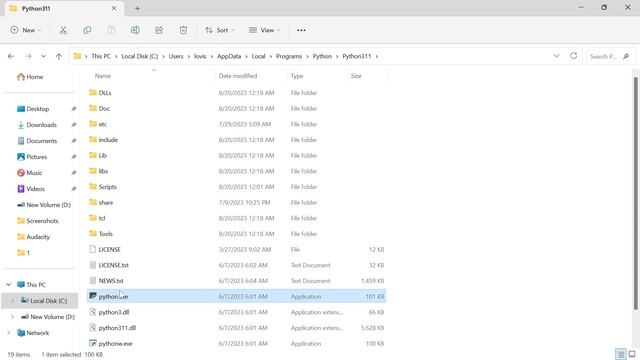Click the Rename icon in toolbar
Image resolution: width=640 pixels, height=360 pixels.
click(135, 30)
